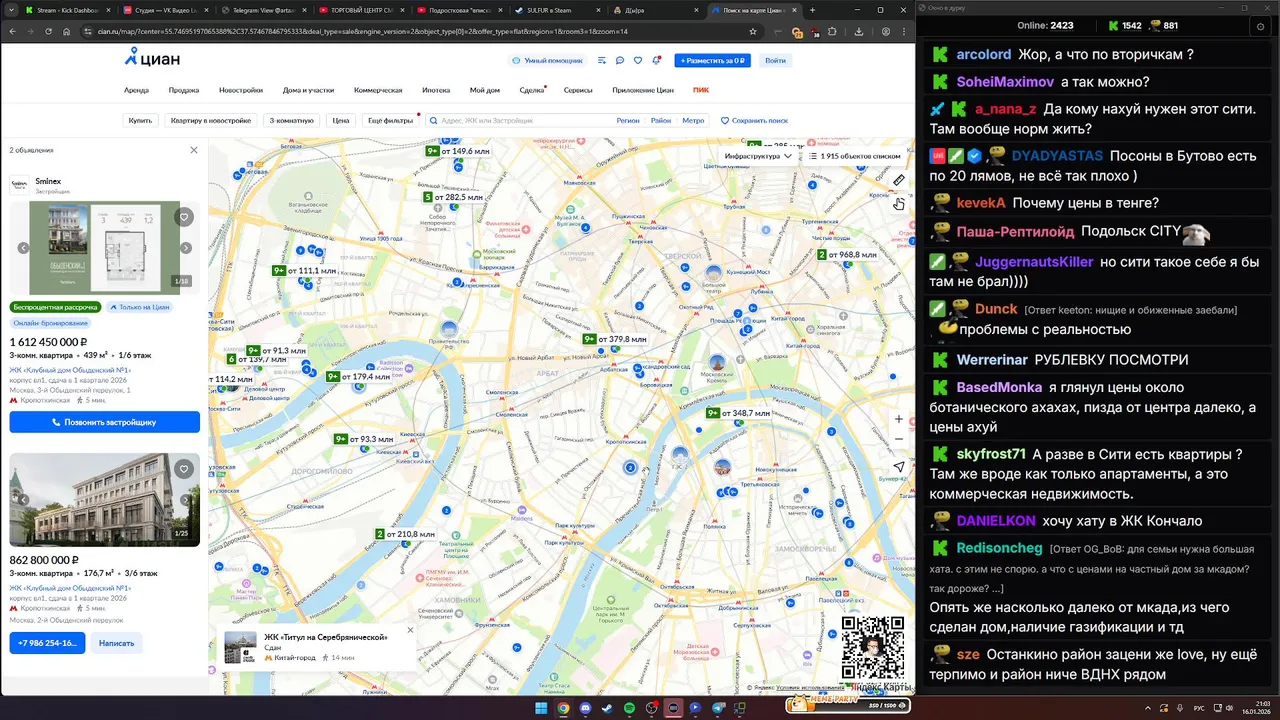Open favorites heart icon in Cian header
The image size is (1280, 720).
638,60
